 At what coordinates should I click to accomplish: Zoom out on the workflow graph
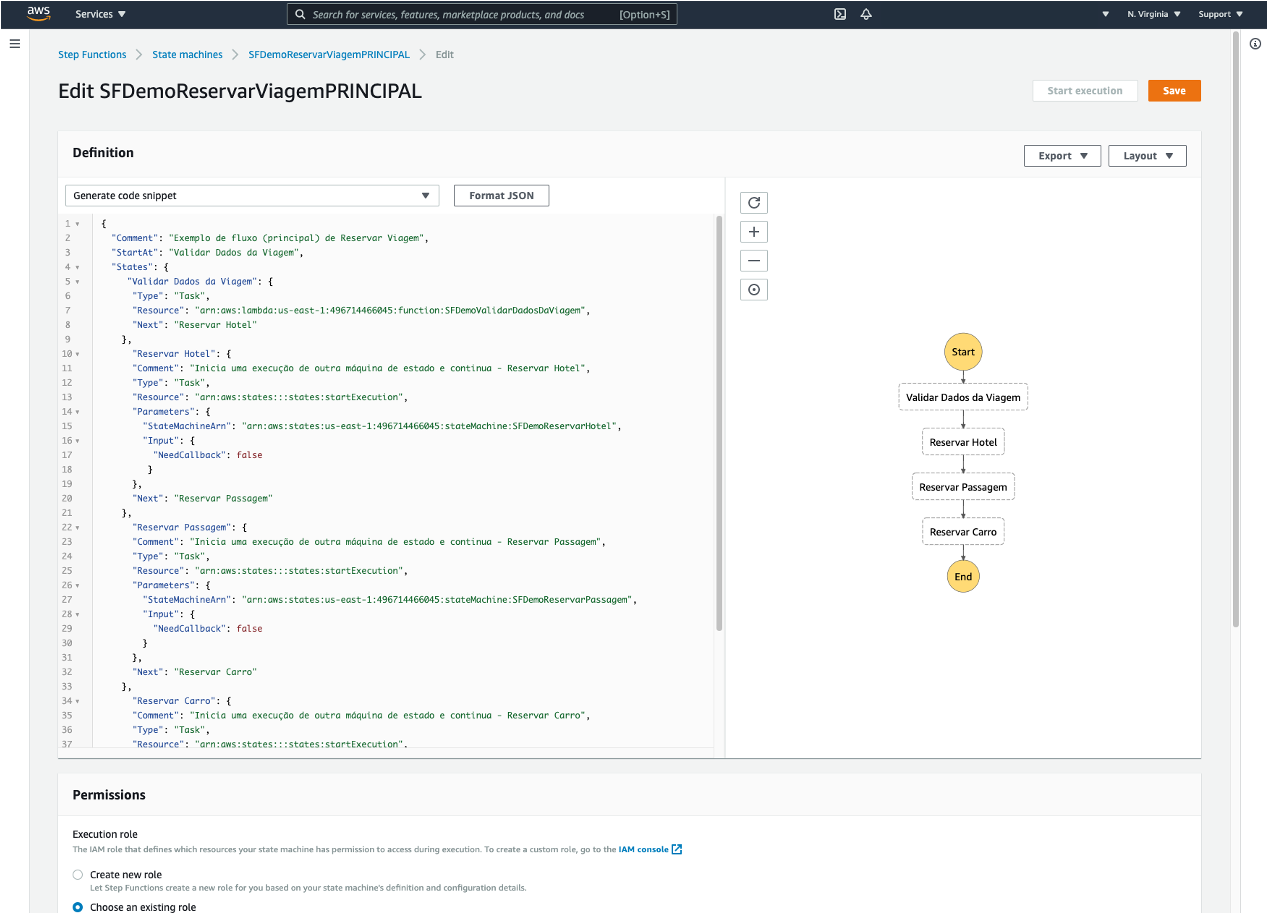[x=754, y=261]
